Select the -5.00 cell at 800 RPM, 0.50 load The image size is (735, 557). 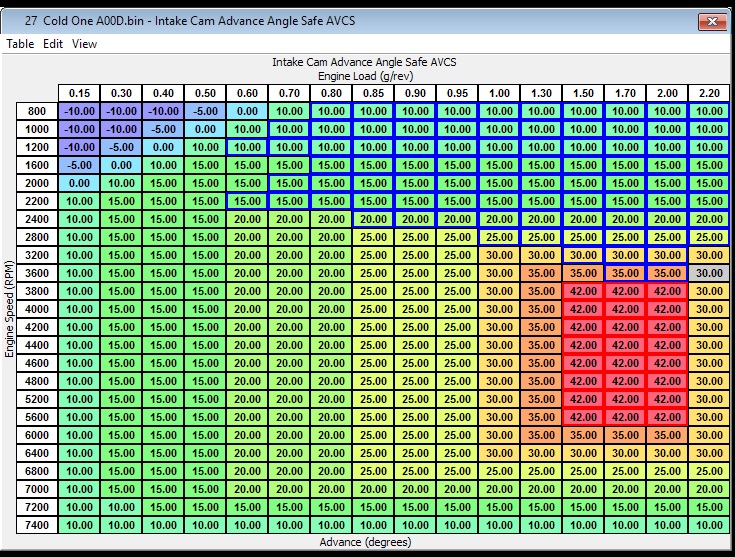click(x=205, y=111)
